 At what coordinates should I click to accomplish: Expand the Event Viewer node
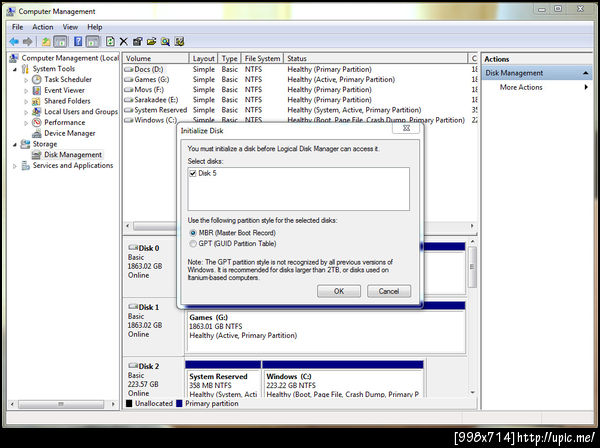tap(26, 91)
